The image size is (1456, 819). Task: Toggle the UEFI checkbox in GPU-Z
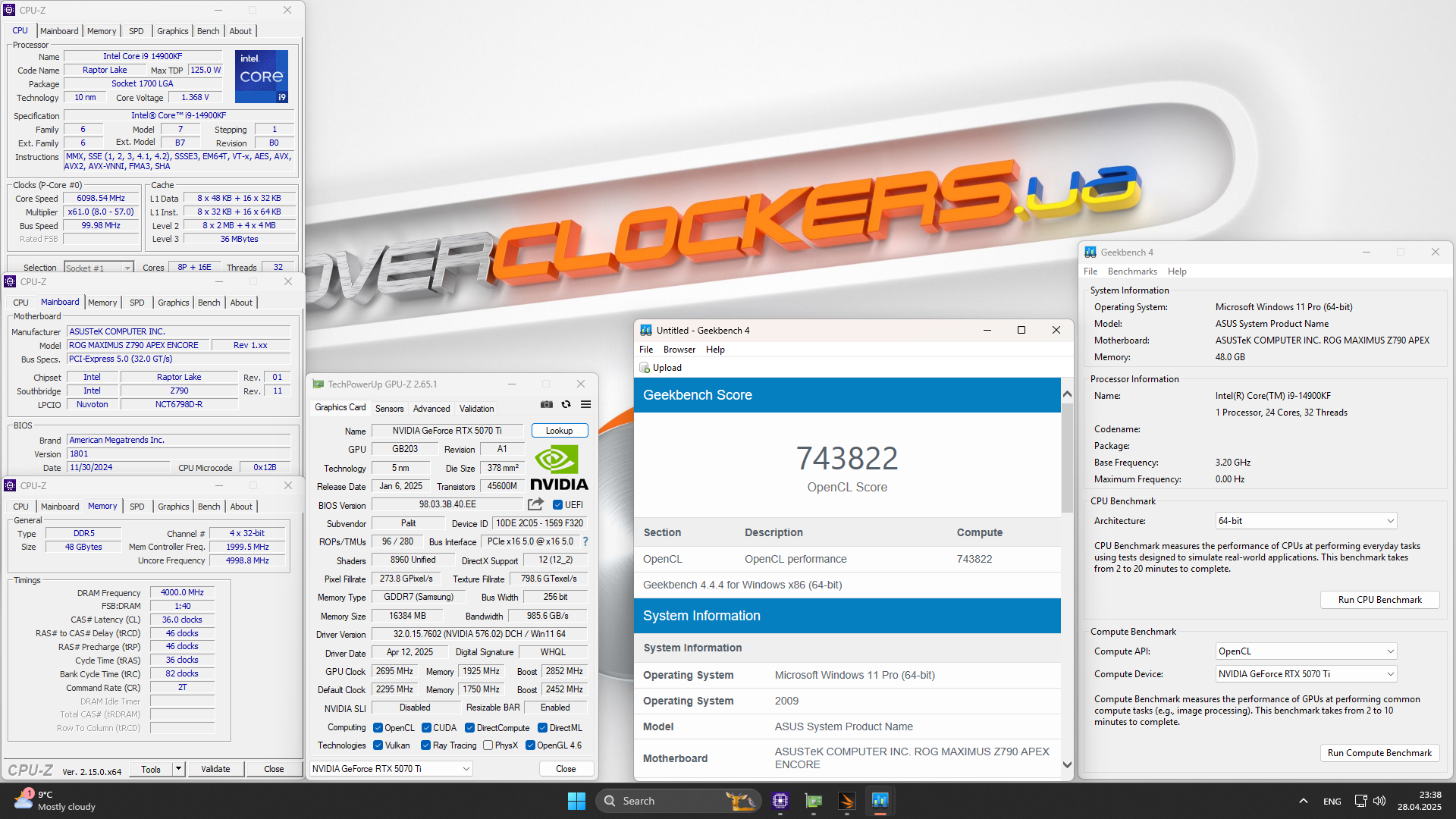pos(557,505)
